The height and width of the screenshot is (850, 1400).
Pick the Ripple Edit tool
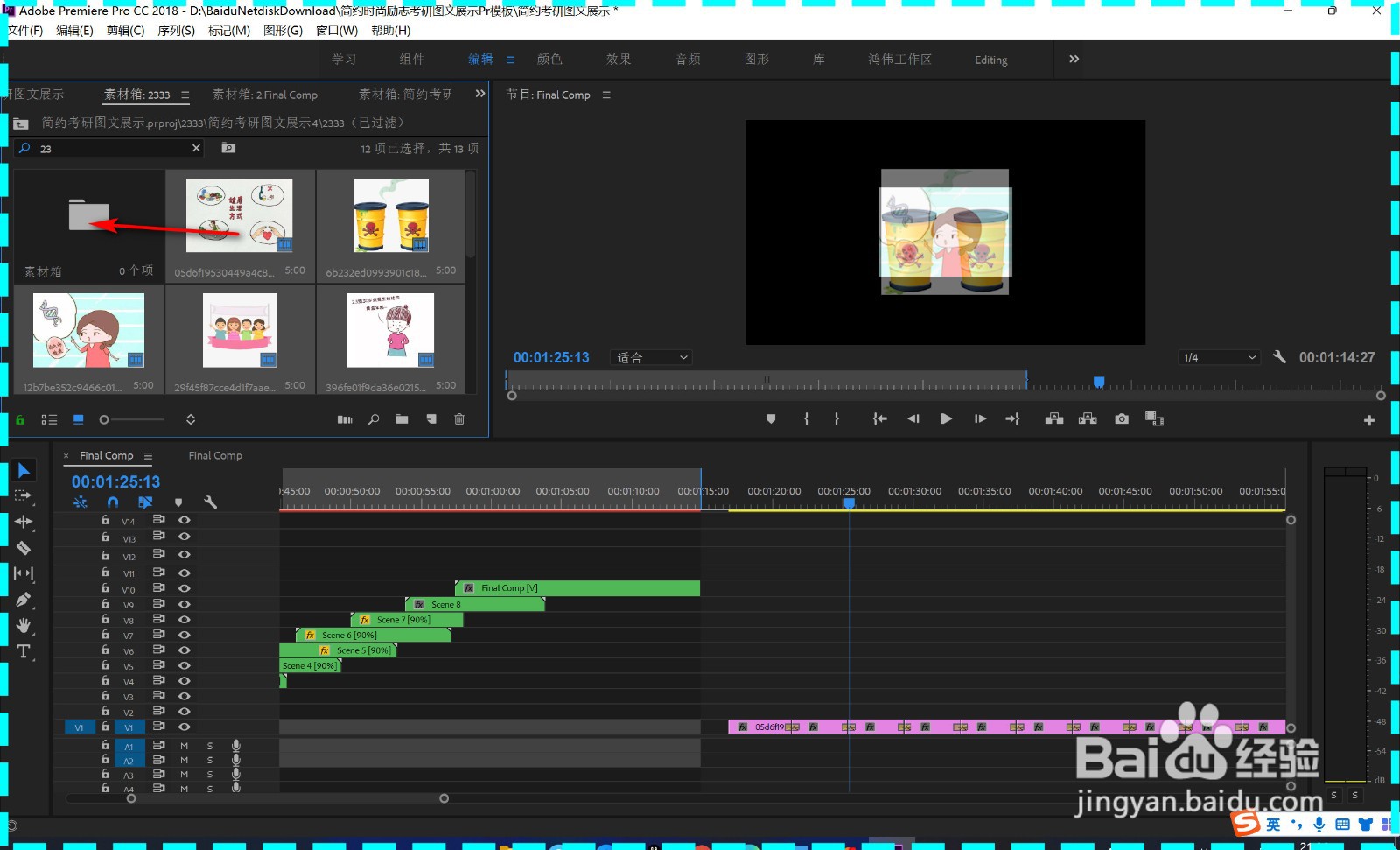click(x=24, y=522)
